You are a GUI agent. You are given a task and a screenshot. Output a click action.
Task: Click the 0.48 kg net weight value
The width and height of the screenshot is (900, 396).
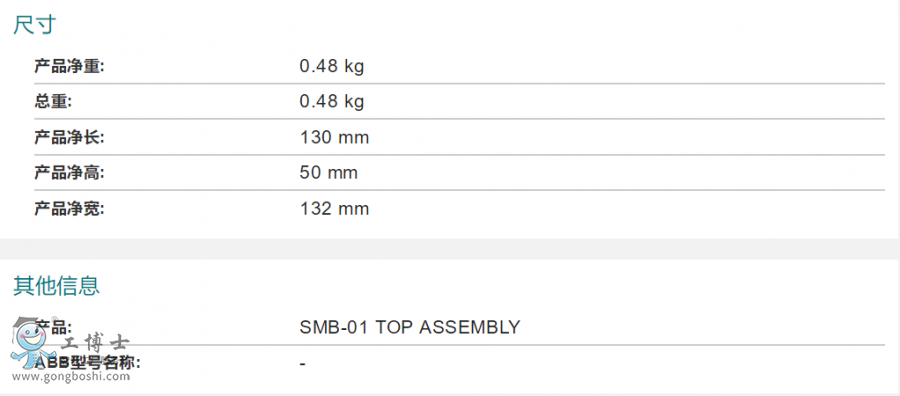332,67
